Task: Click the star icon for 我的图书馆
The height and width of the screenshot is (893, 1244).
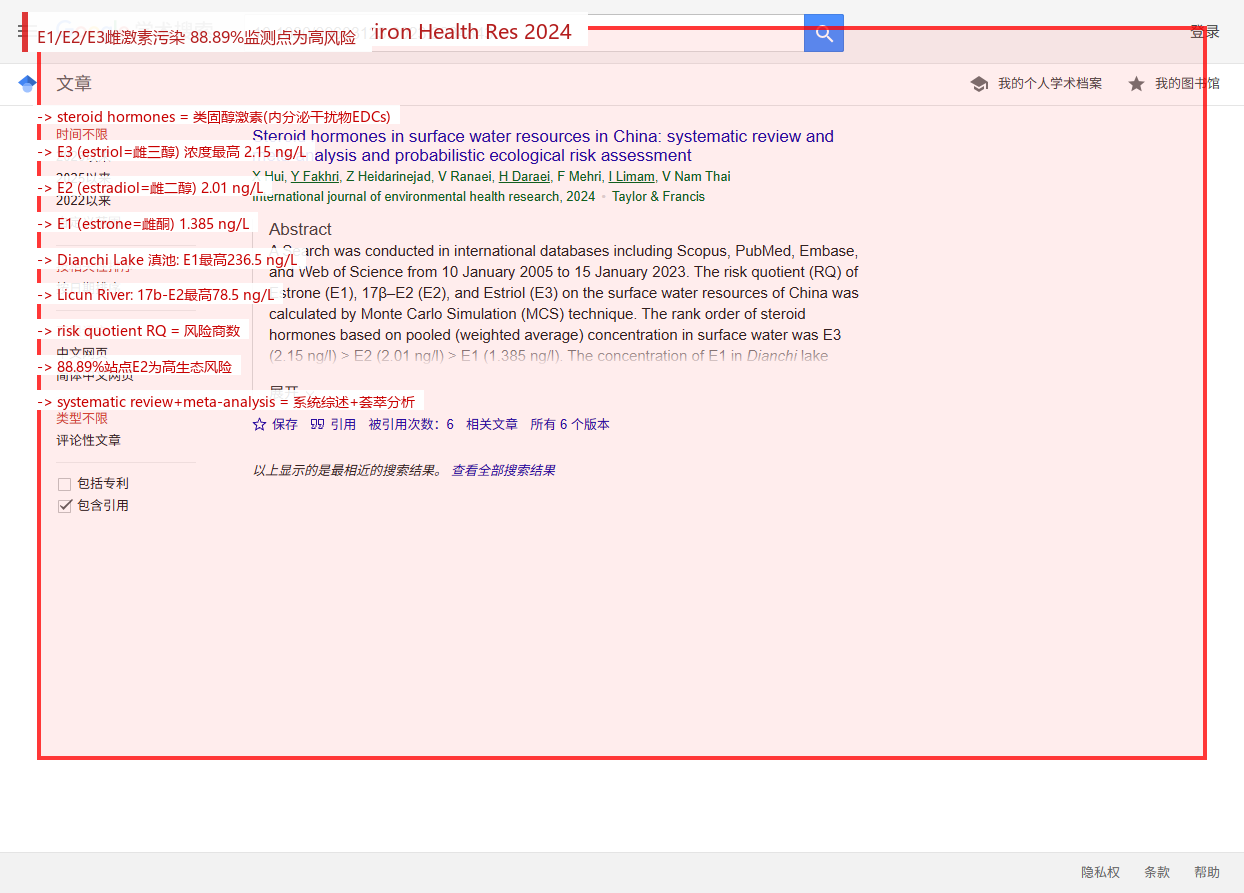Action: 1136,84
